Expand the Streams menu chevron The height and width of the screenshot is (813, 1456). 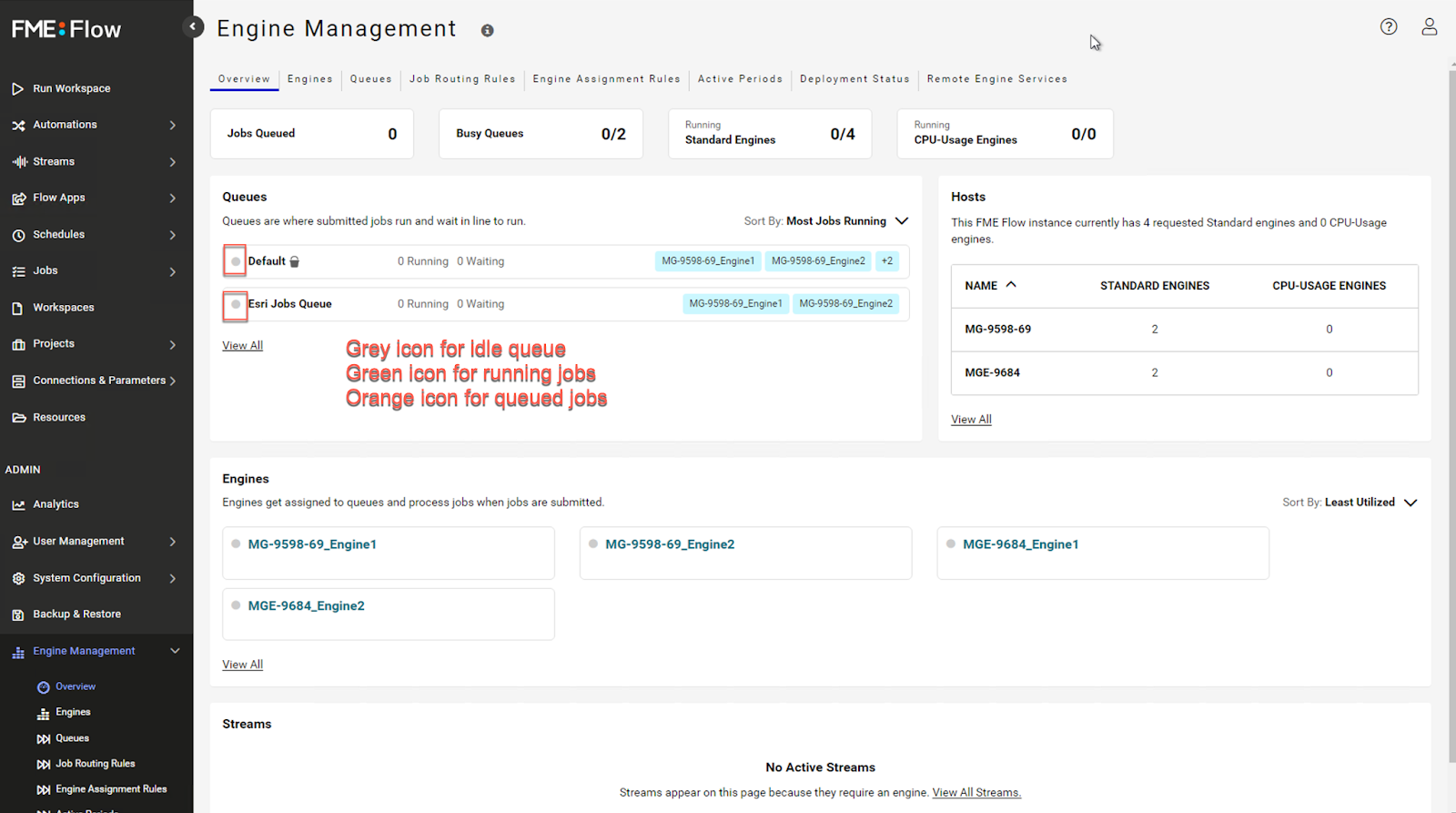point(172,162)
